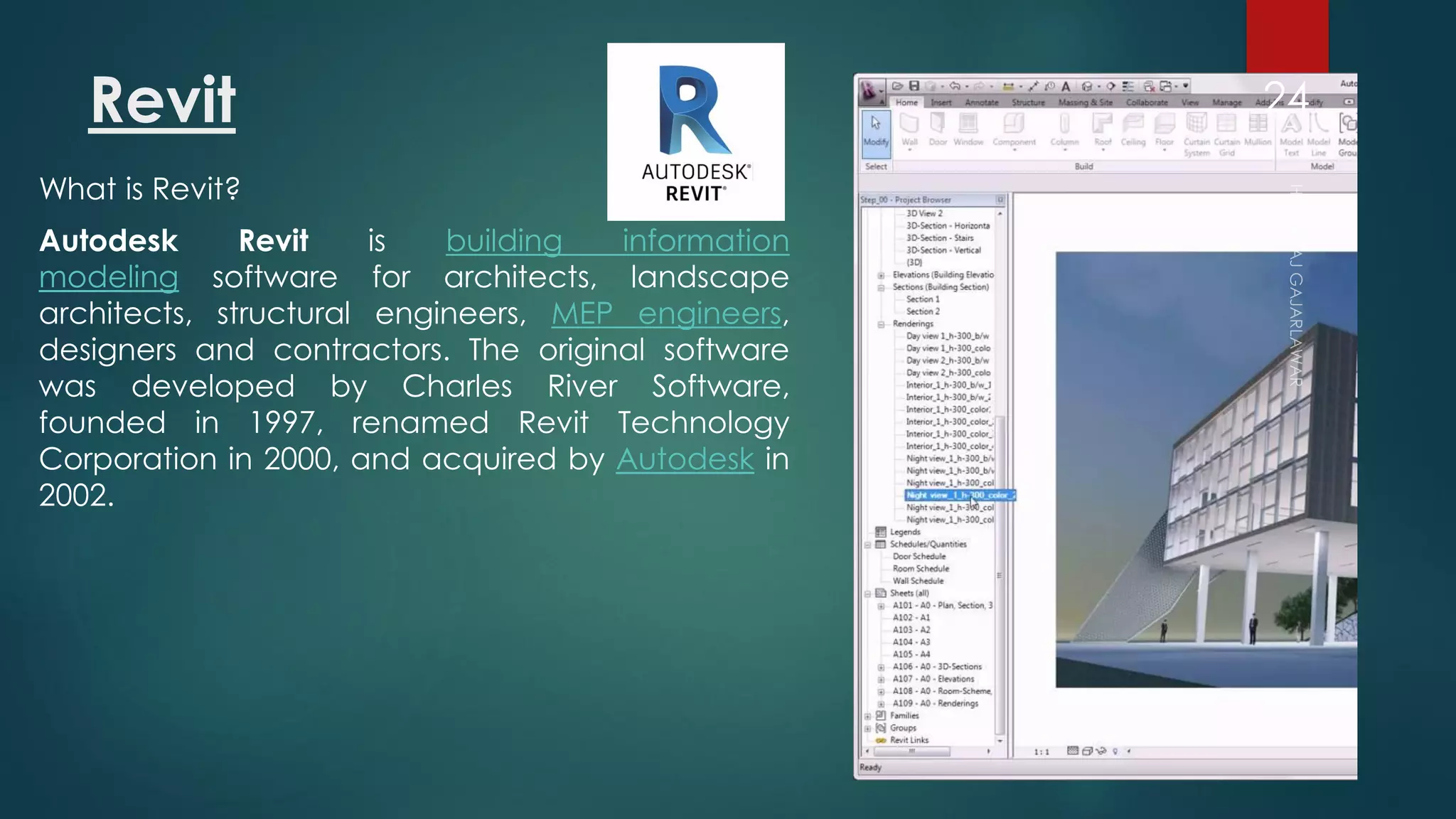Select the Ceiling tool
Image resolution: width=1456 pixels, height=819 pixels.
[x=1133, y=129]
